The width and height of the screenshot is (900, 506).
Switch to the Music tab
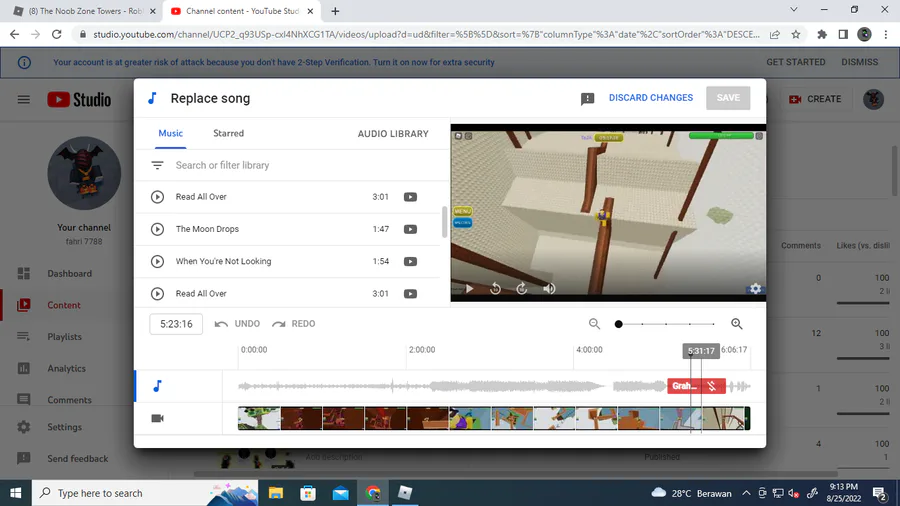170,133
